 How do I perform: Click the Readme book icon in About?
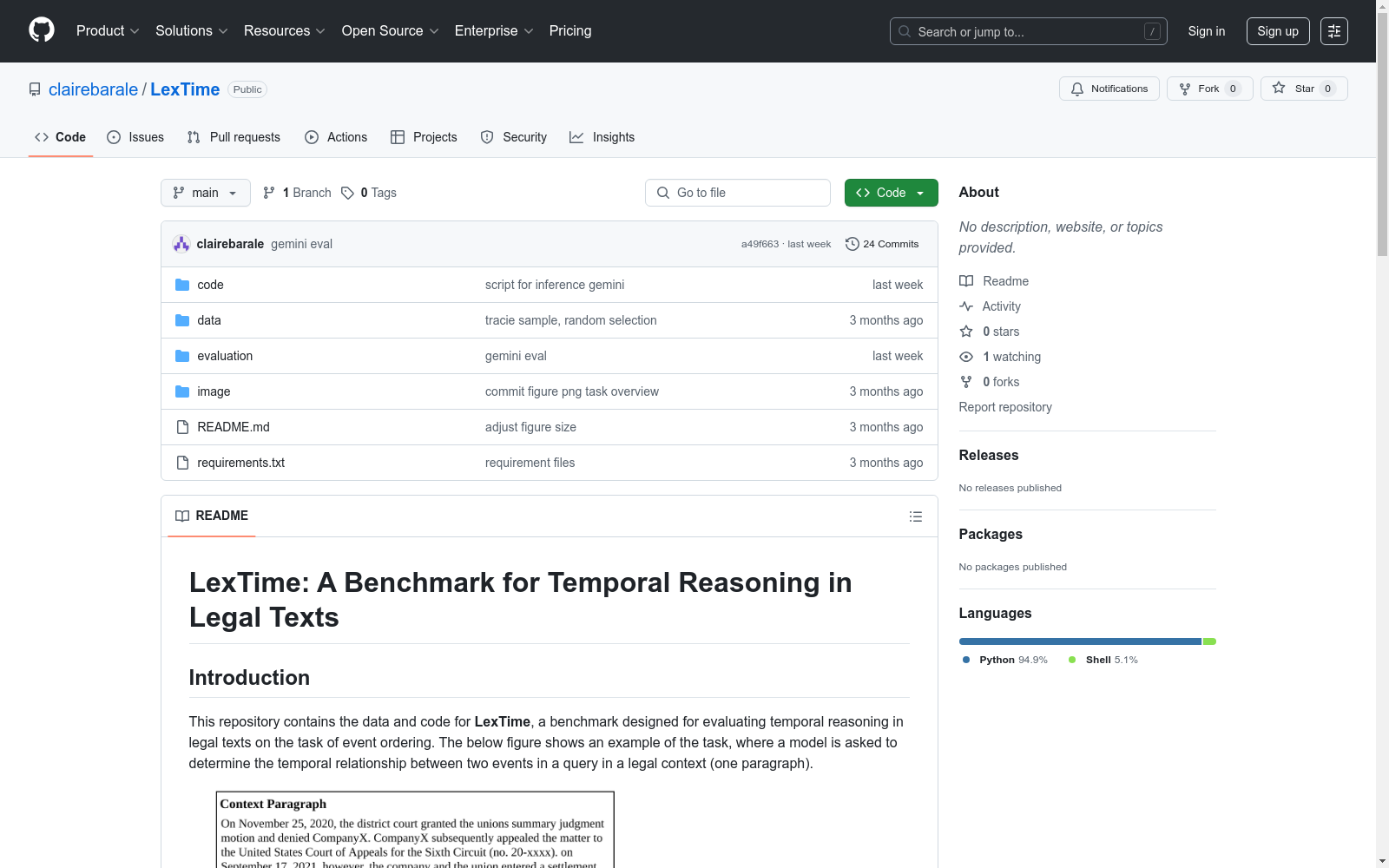click(x=966, y=281)
